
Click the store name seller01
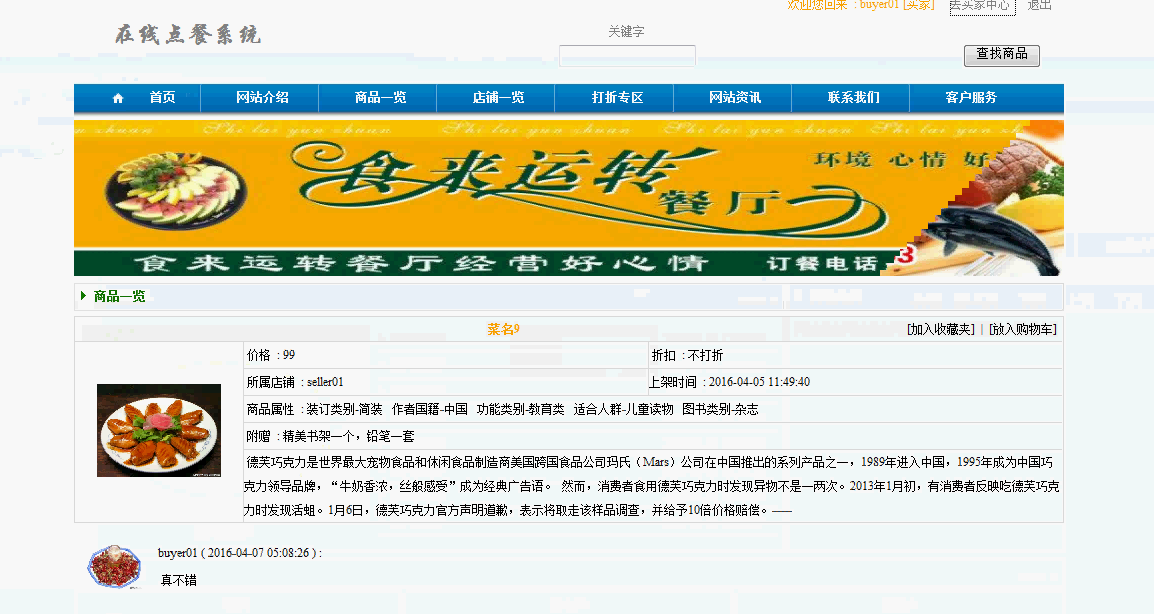(x=325, y=382)
